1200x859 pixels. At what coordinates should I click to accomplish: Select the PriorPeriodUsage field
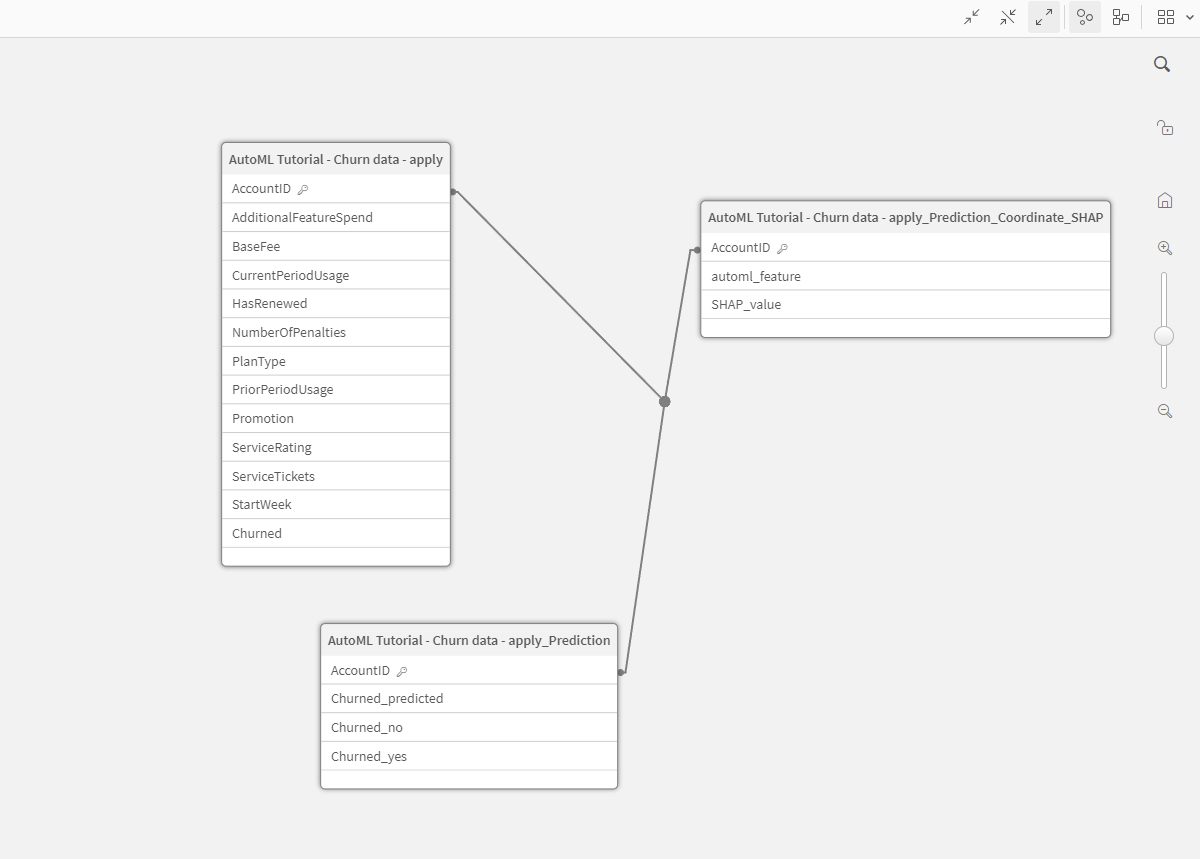(336, 389)
